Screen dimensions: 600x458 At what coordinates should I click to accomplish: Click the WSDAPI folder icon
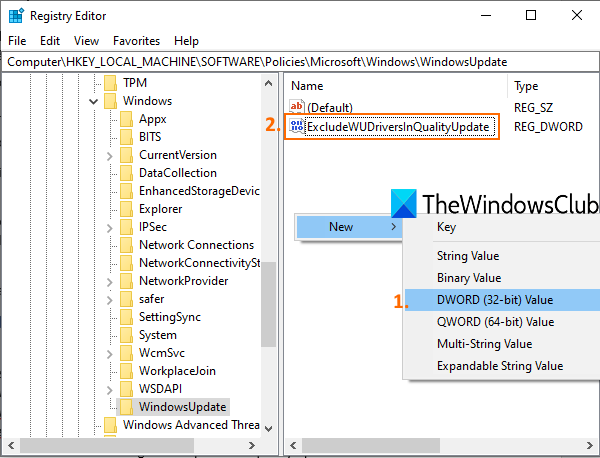click(126, 388)
